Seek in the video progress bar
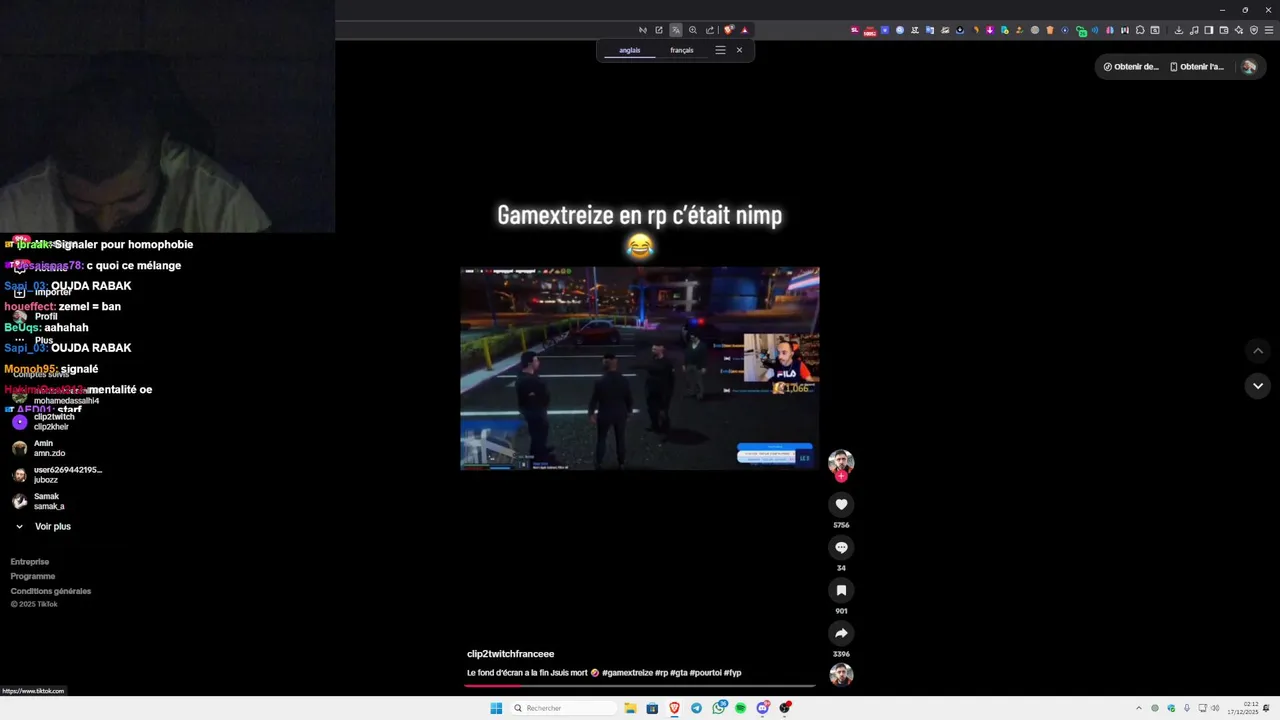Screen dimensions: 1280x720 click(x=640, y=686)
